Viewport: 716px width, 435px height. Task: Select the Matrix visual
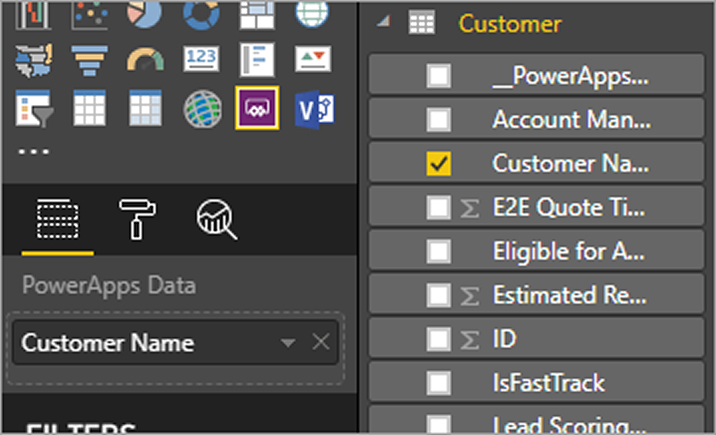tap(145, 108)
